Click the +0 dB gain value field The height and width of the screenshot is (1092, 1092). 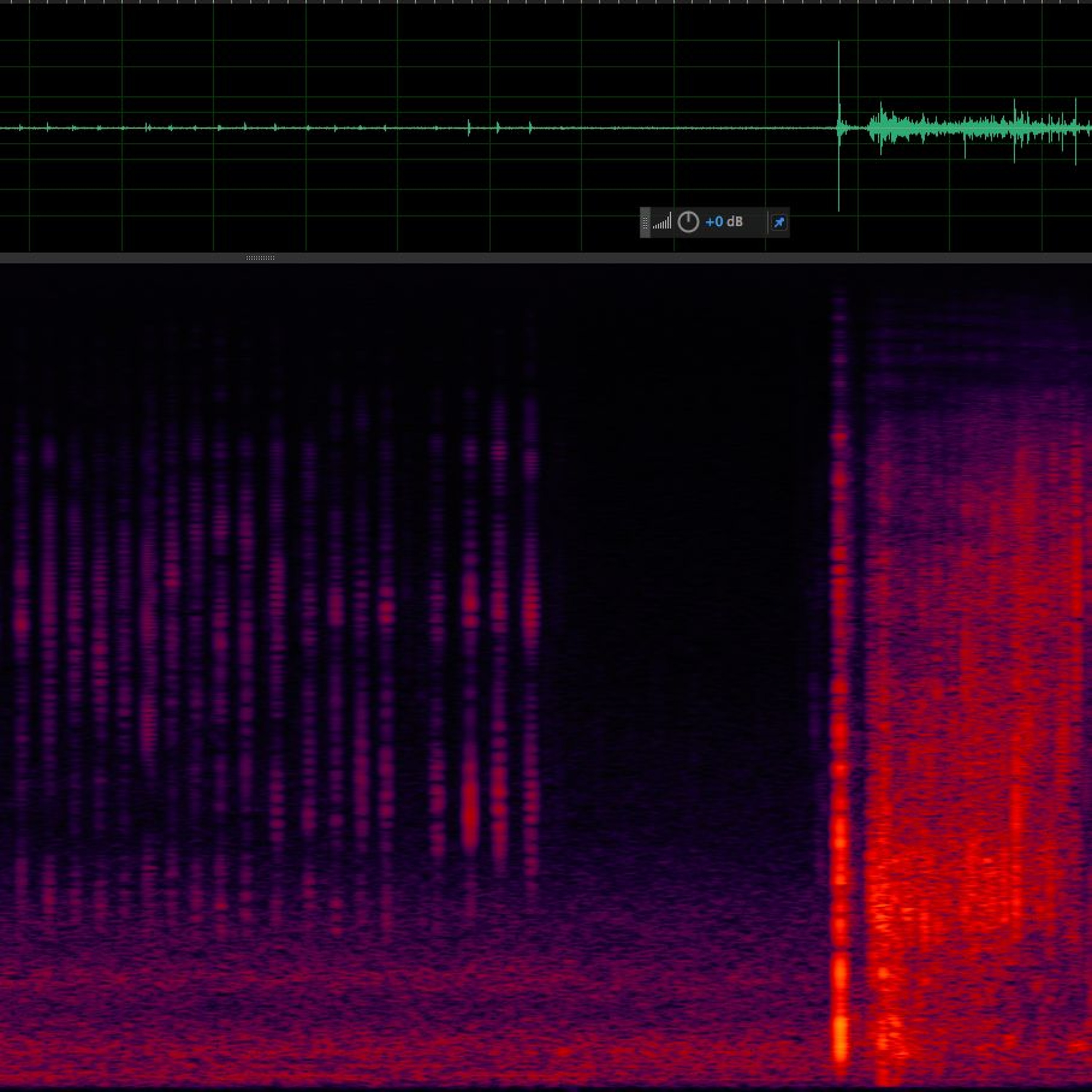point(724,222)
